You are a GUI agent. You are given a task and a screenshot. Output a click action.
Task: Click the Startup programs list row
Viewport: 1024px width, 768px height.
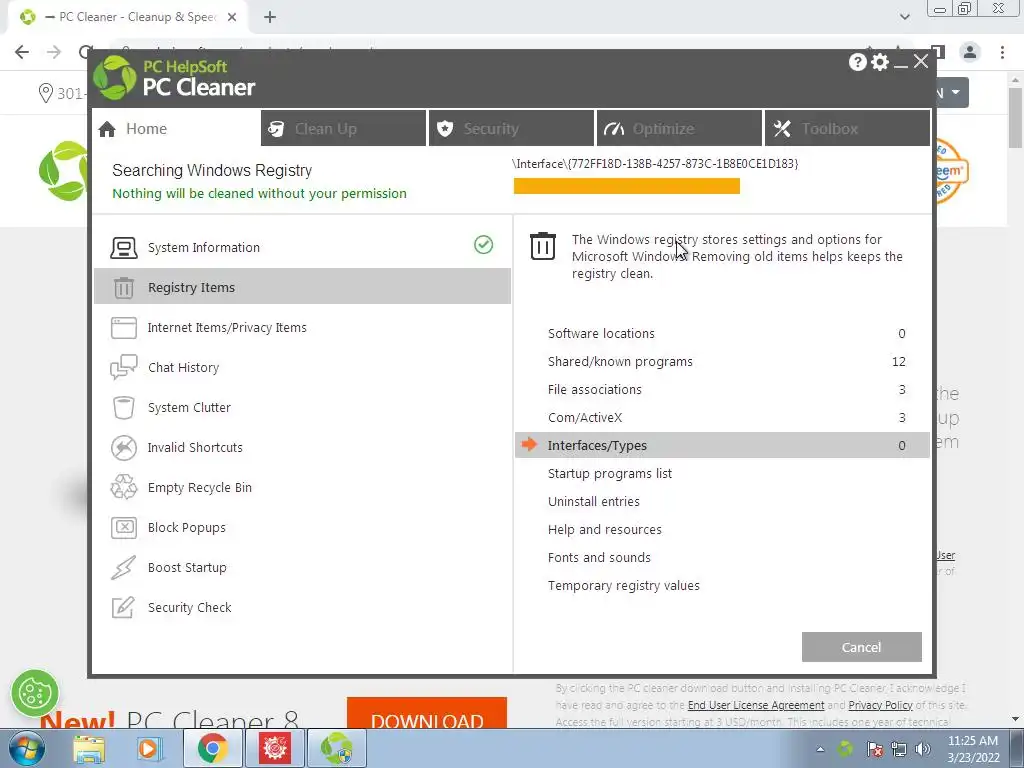[x=722, y=473]
